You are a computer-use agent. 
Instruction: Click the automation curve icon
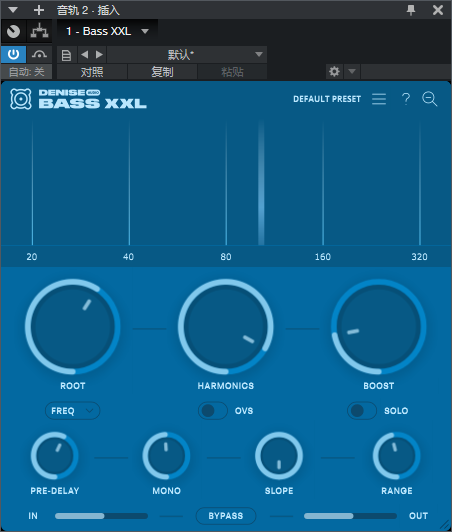coord(39,55)
